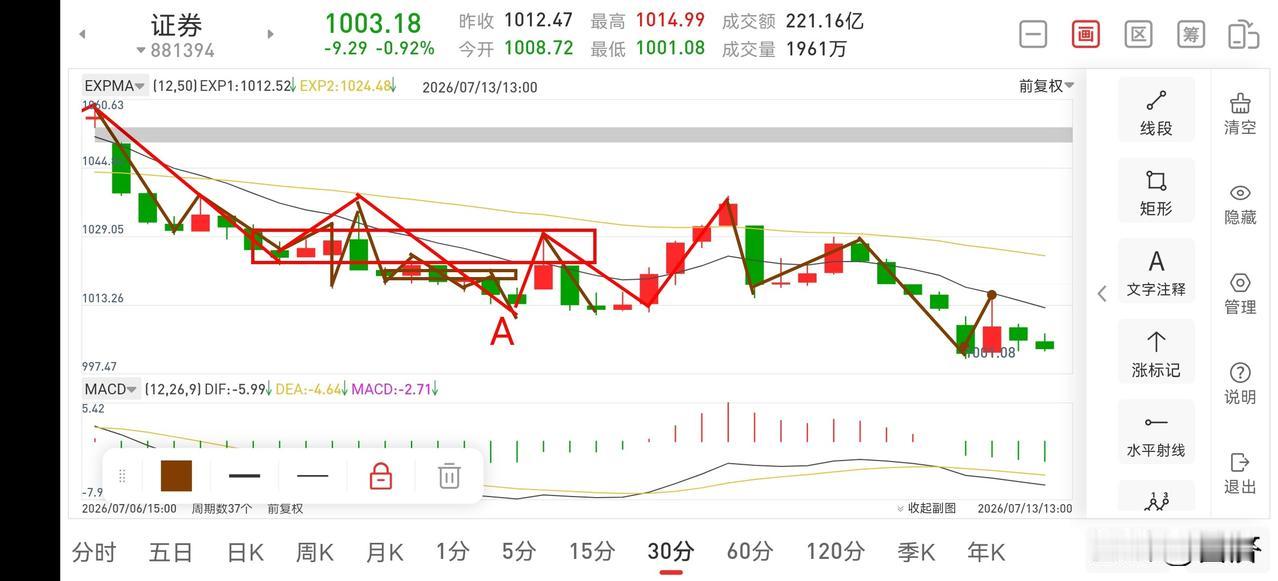Switch to the 年K tab
This screenshot has width=1278, height=581.
tap(985, 551)
